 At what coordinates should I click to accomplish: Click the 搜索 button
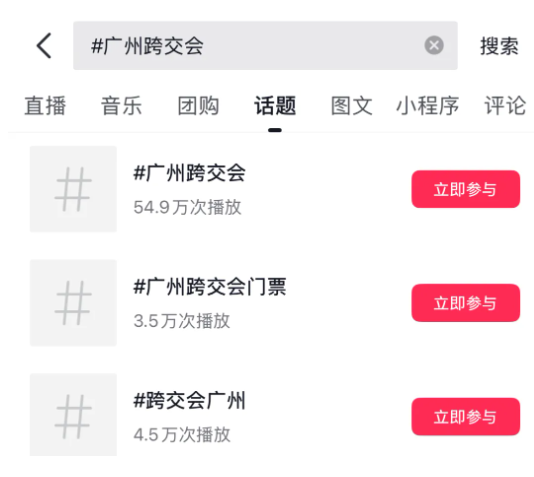coord(499,46)
